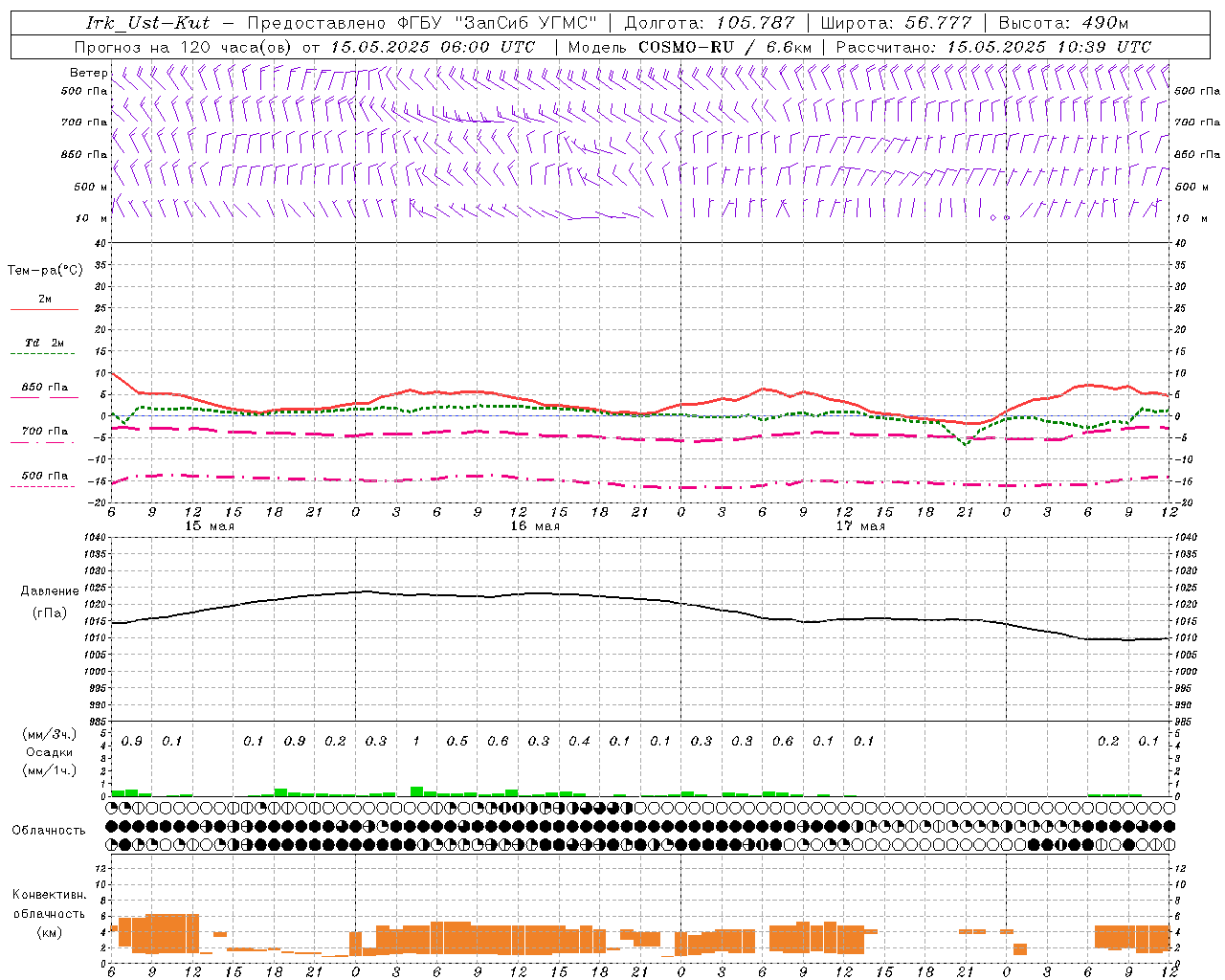The width and height of the screenshot is (1225, 980).
Task: Select the model name COSMO-RU / 6.6км
Action: click(725, 47)
